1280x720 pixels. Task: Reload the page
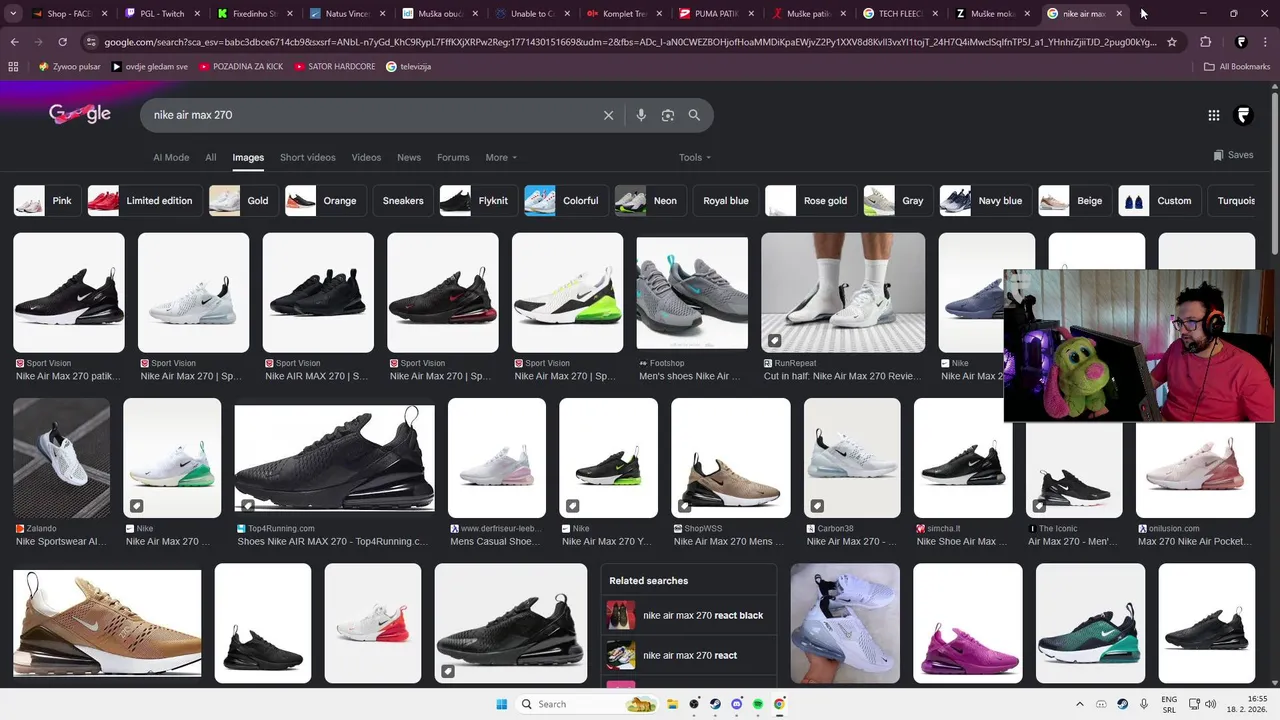point(62,42)
